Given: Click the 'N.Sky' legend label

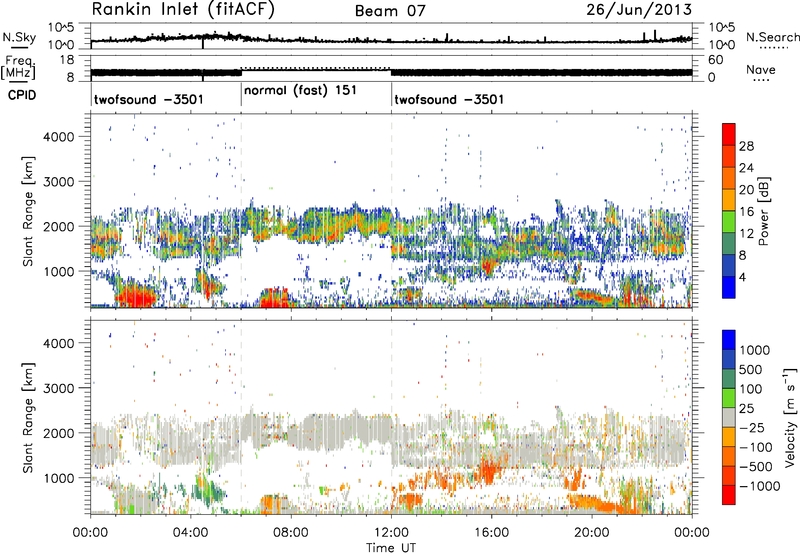Looking at the screenshot, I should (x=19, y=37).
